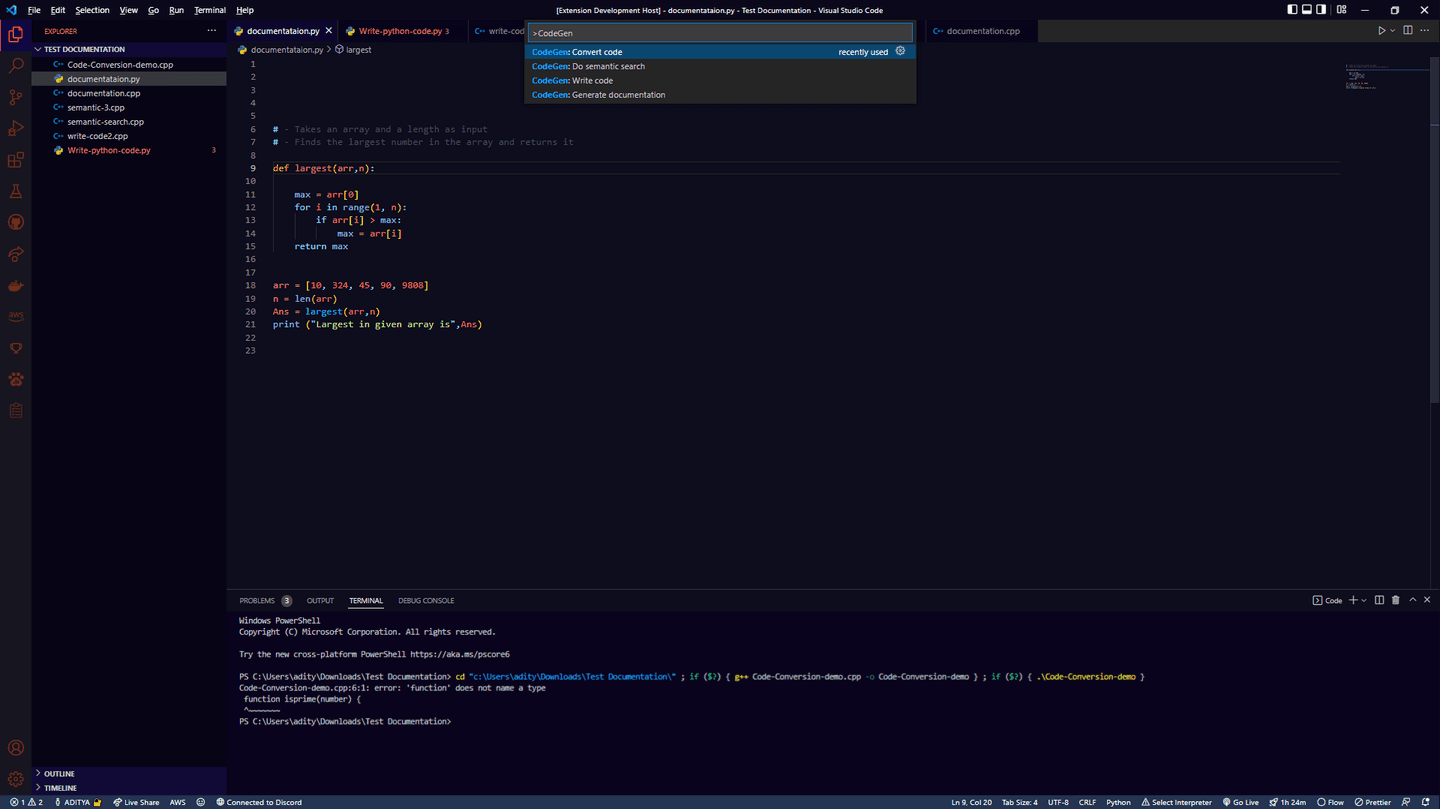
Task: Toggle the bottom Panel layout button
Action: (x=1307, y=10)
